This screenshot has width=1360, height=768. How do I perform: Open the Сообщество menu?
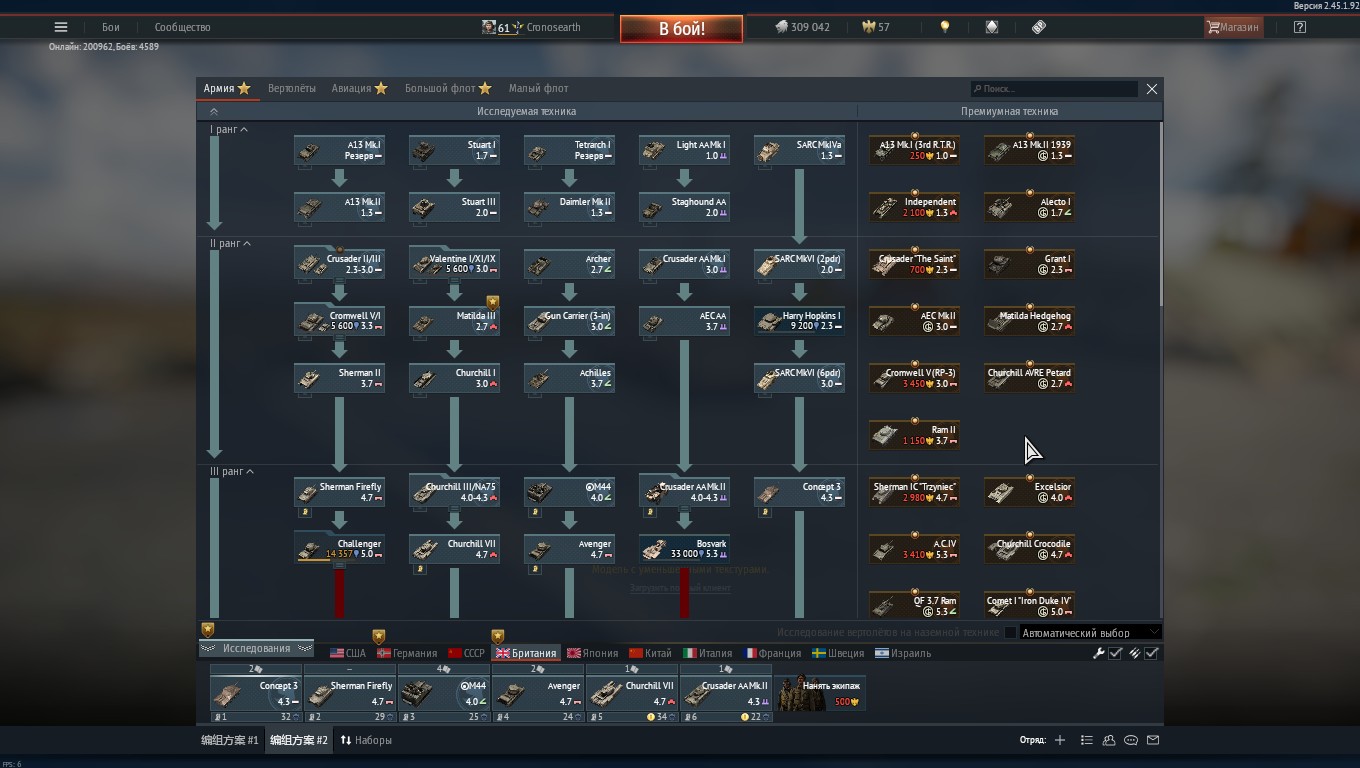(x=182, y=27)
